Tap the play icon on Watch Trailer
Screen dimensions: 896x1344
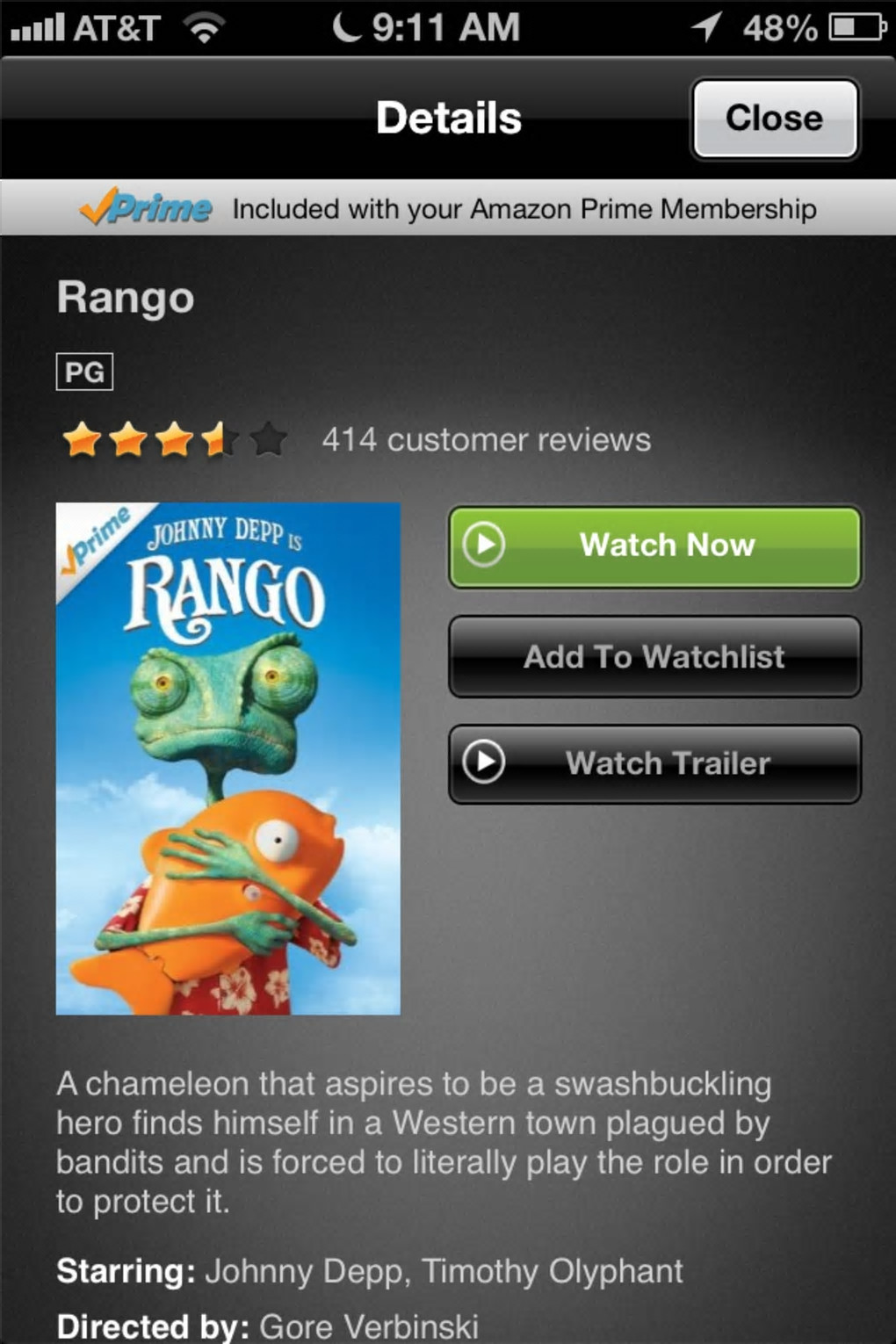click(x=484, y=762)
